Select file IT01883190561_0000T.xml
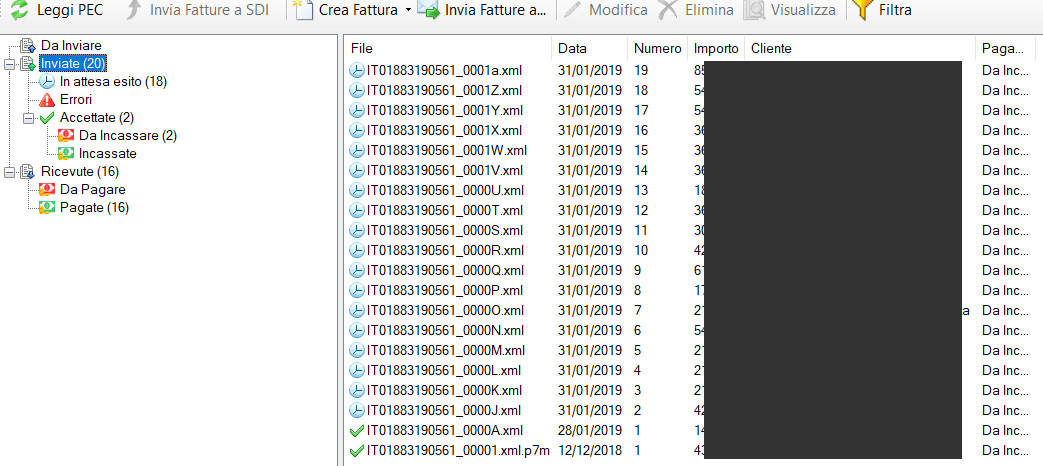This screenshot has height=466, width=1043. (x=444, y=211)
